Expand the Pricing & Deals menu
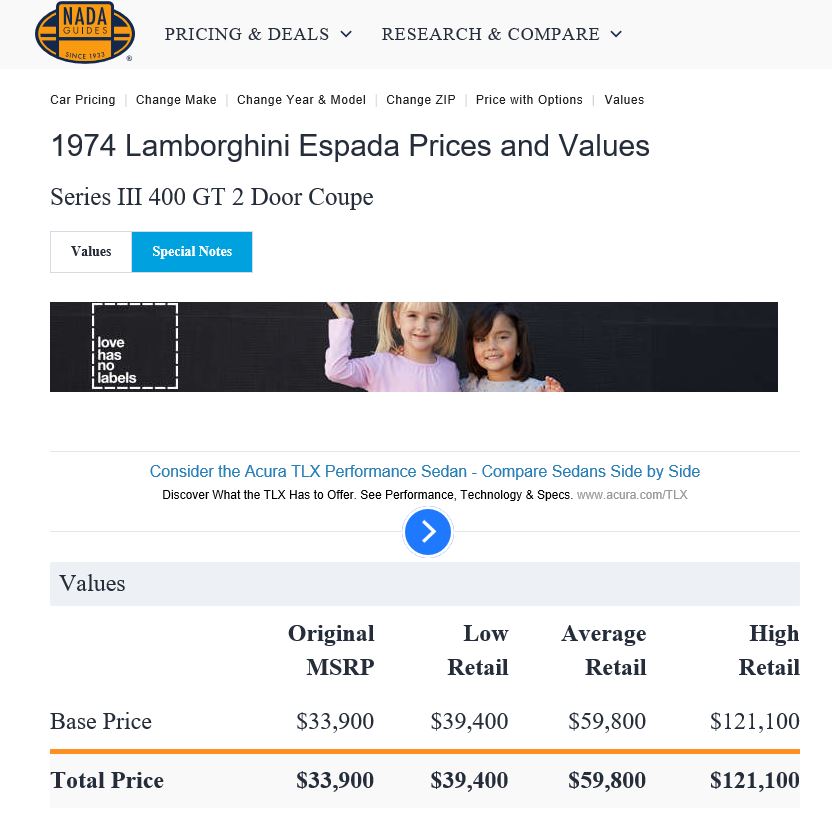This screenshot has height=820, width=832. [258, 34]
